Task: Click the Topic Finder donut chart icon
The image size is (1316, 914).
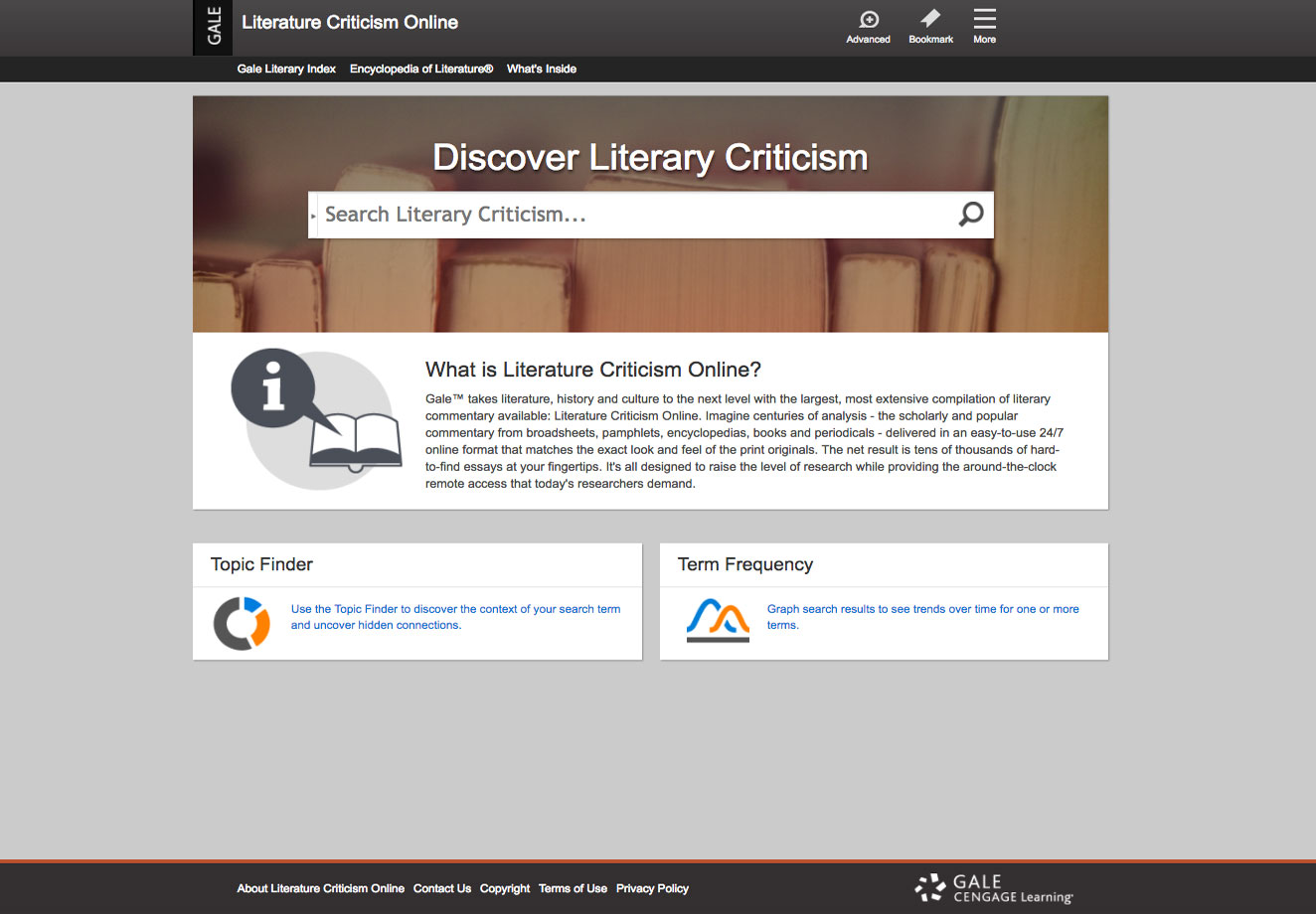Action: [x=242, y=623]
